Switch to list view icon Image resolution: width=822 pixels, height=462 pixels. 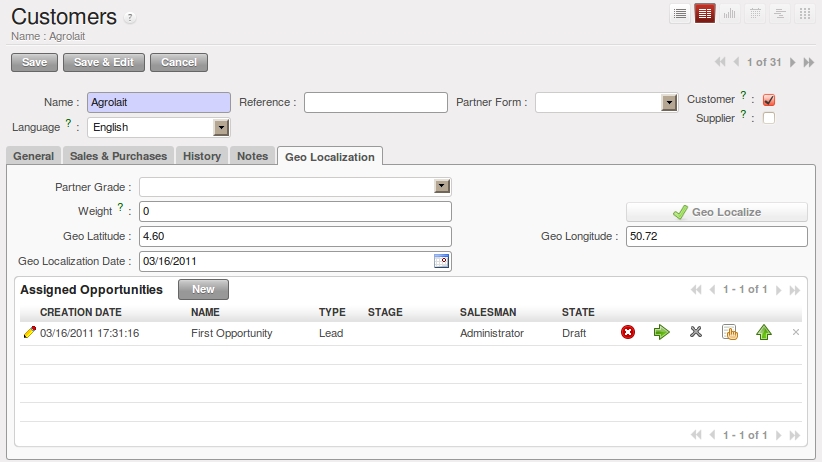pyautogui.click(x=680, y=13)
